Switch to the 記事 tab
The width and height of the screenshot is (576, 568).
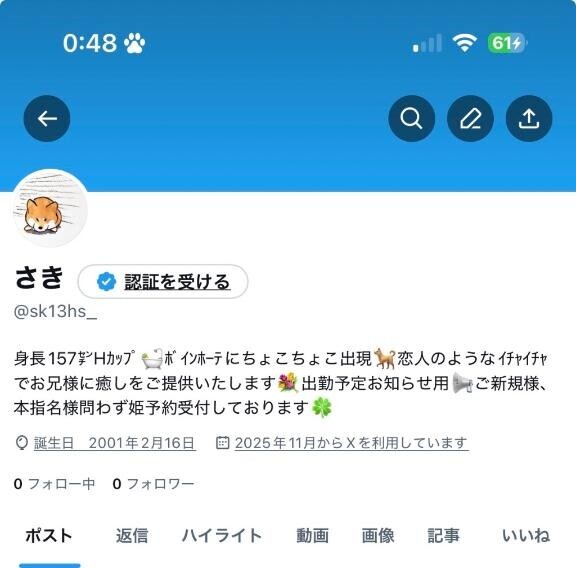click(443, 535)
